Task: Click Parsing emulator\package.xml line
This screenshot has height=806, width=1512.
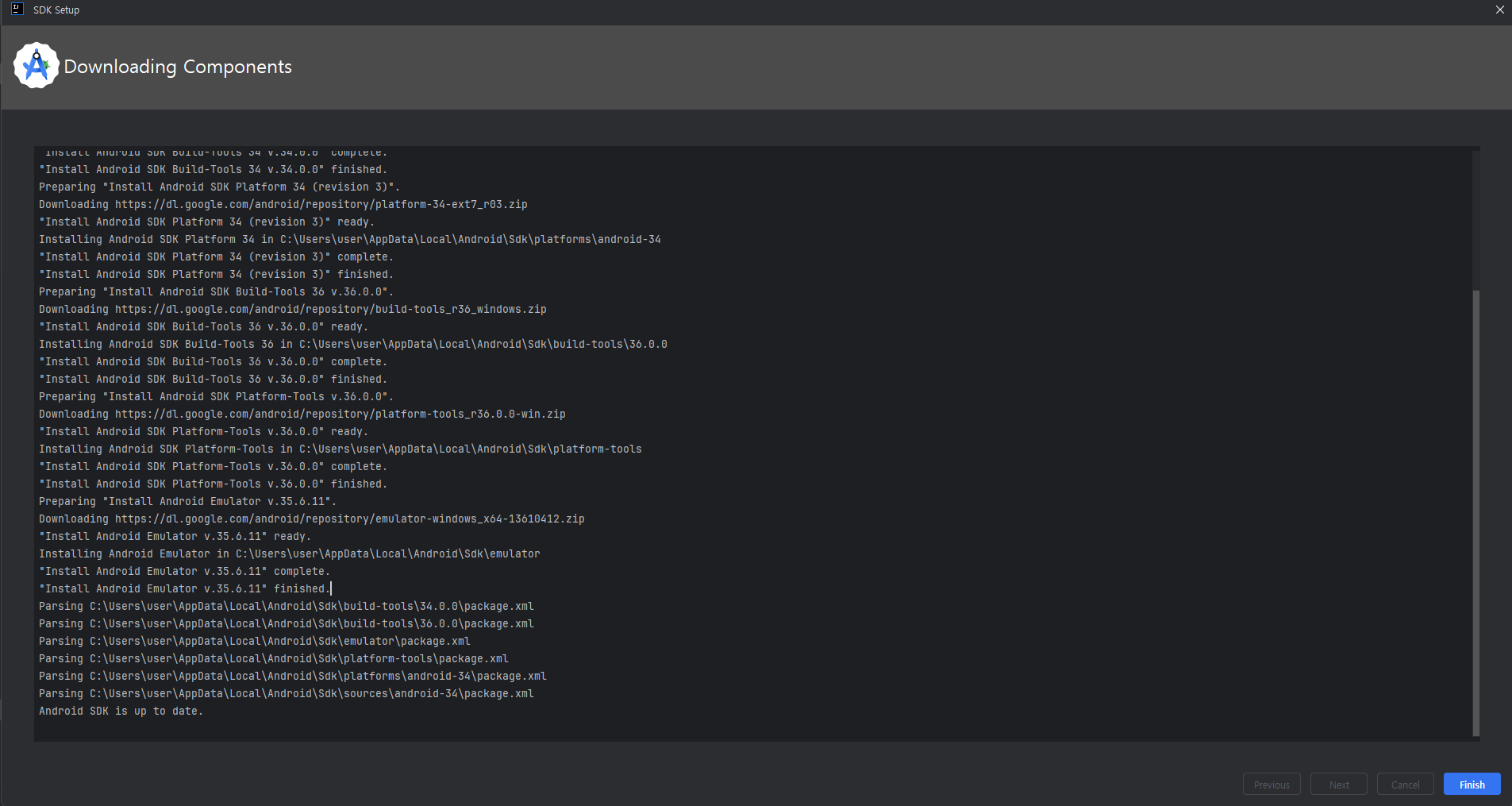Action: click(255, 641)
